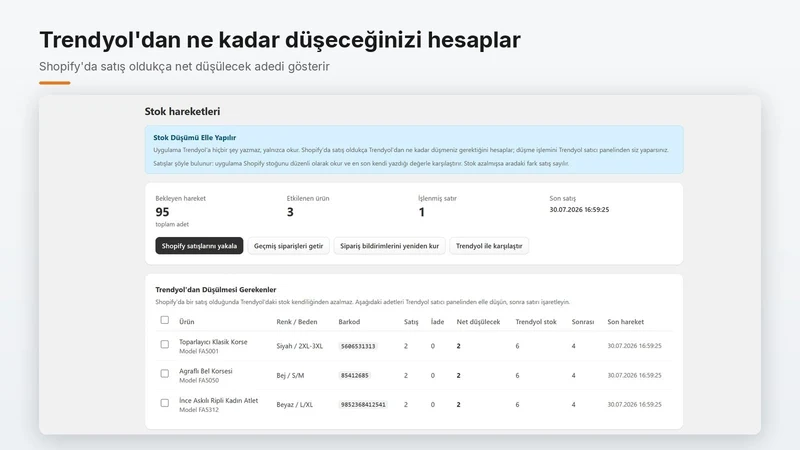Image resolution: width=800 pixels, height=450 pixels.
Task: Click barcode 5606531313
Action: tap(358, 346)
